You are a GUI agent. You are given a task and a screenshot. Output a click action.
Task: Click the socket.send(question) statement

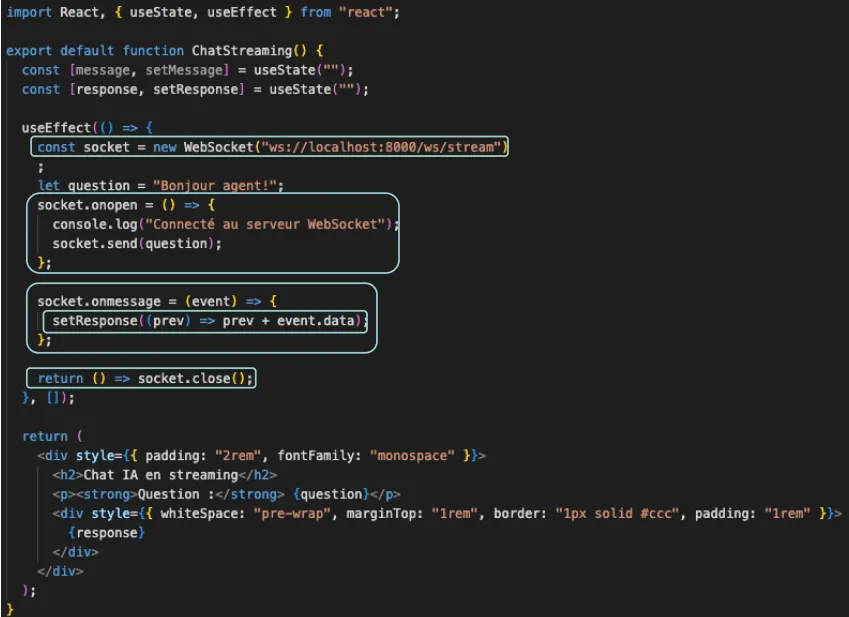[x=137, y=243]
